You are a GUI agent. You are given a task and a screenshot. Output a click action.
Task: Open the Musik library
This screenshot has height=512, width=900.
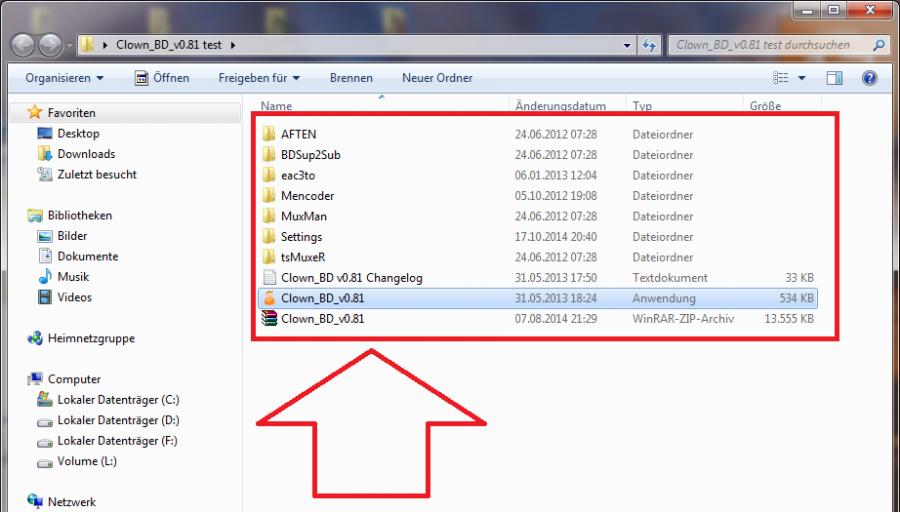point(73,277)
